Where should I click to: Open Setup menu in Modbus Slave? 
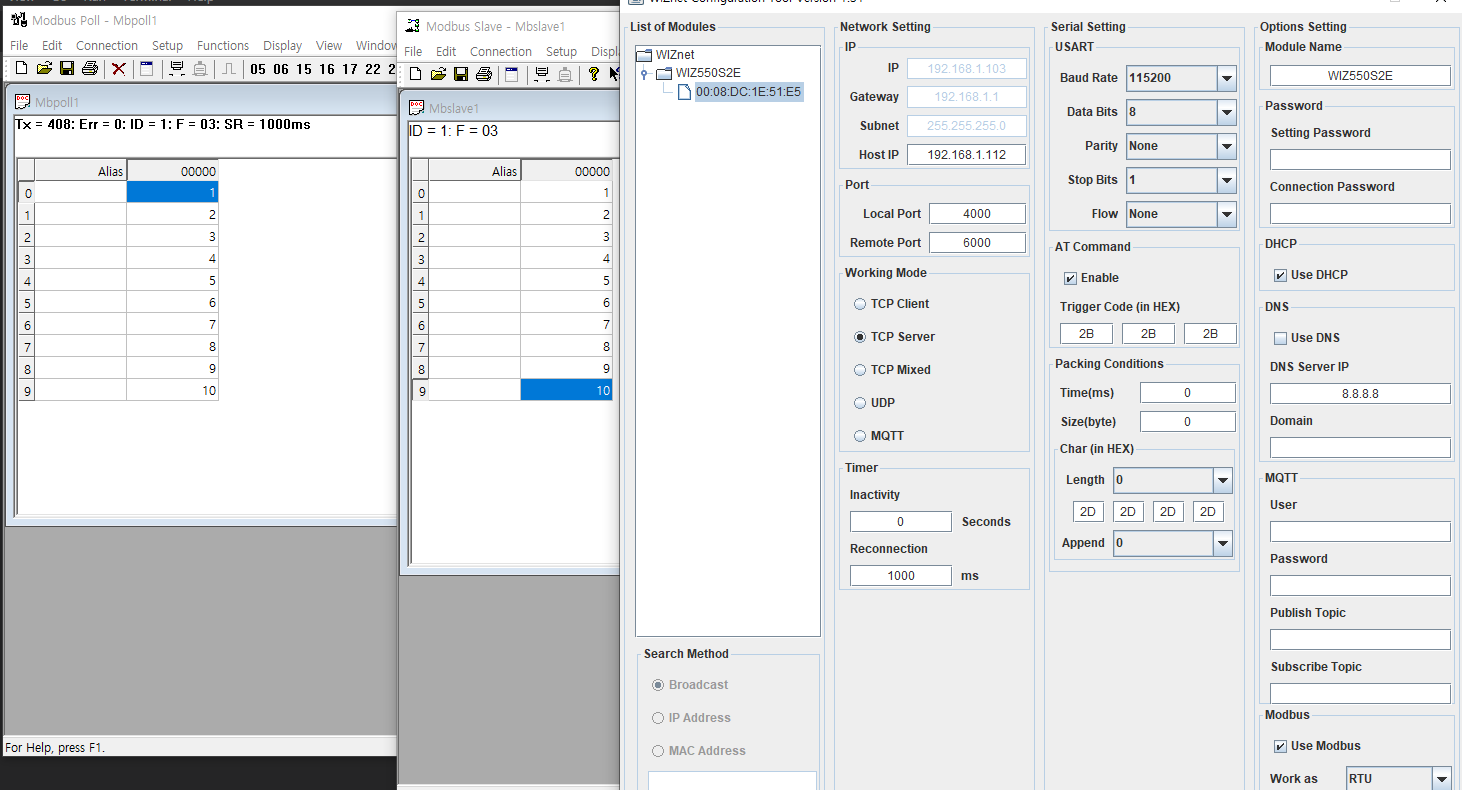pyautogui.click(x=561, y=51)
